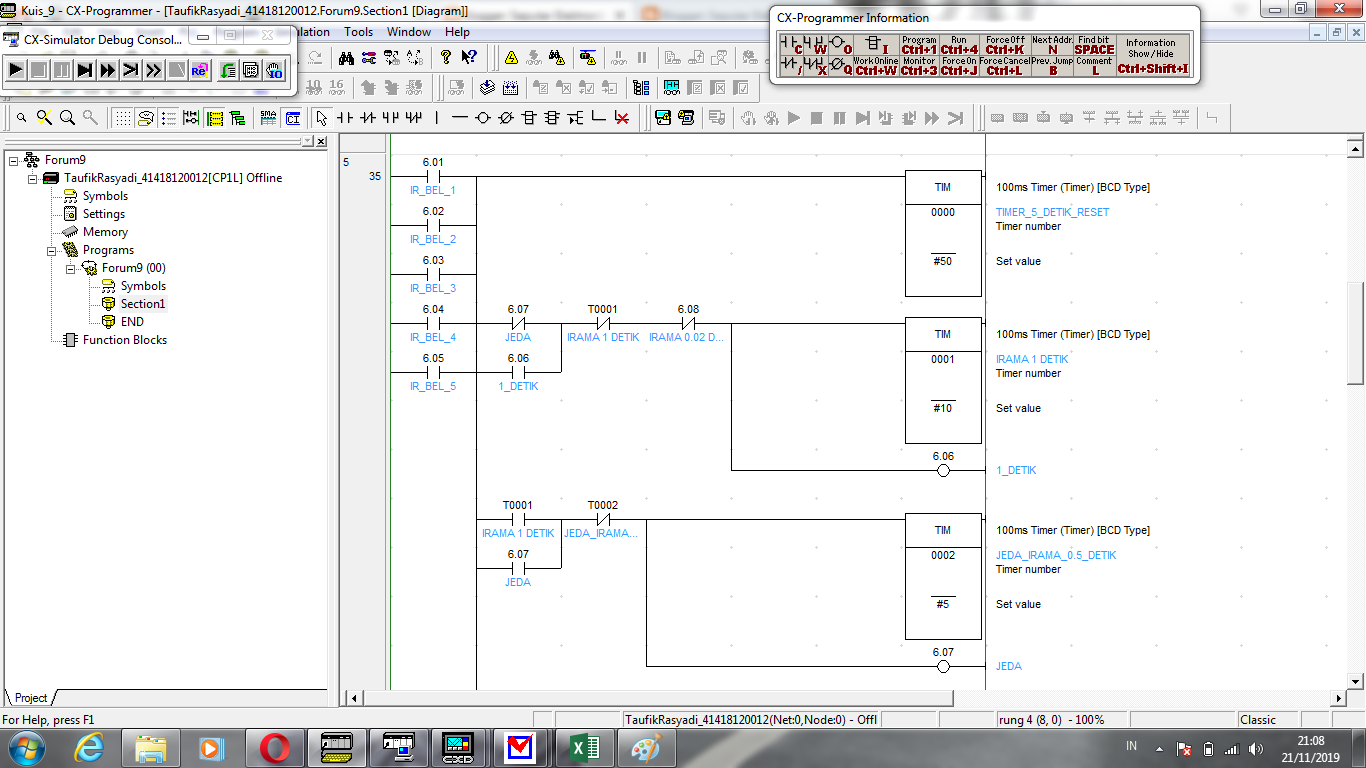Image resolution: width=1366 pixels, height=768 pixels.
Task: Click the Stop button on the CX-Simulator console
Action: 37,70
